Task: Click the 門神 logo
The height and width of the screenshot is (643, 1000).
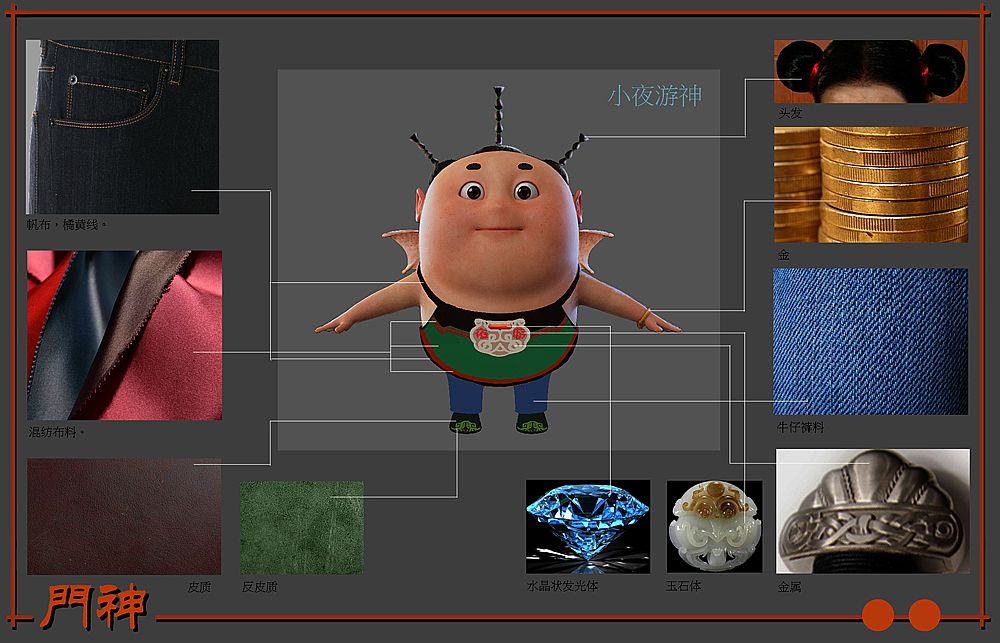Action: [95, 607]
